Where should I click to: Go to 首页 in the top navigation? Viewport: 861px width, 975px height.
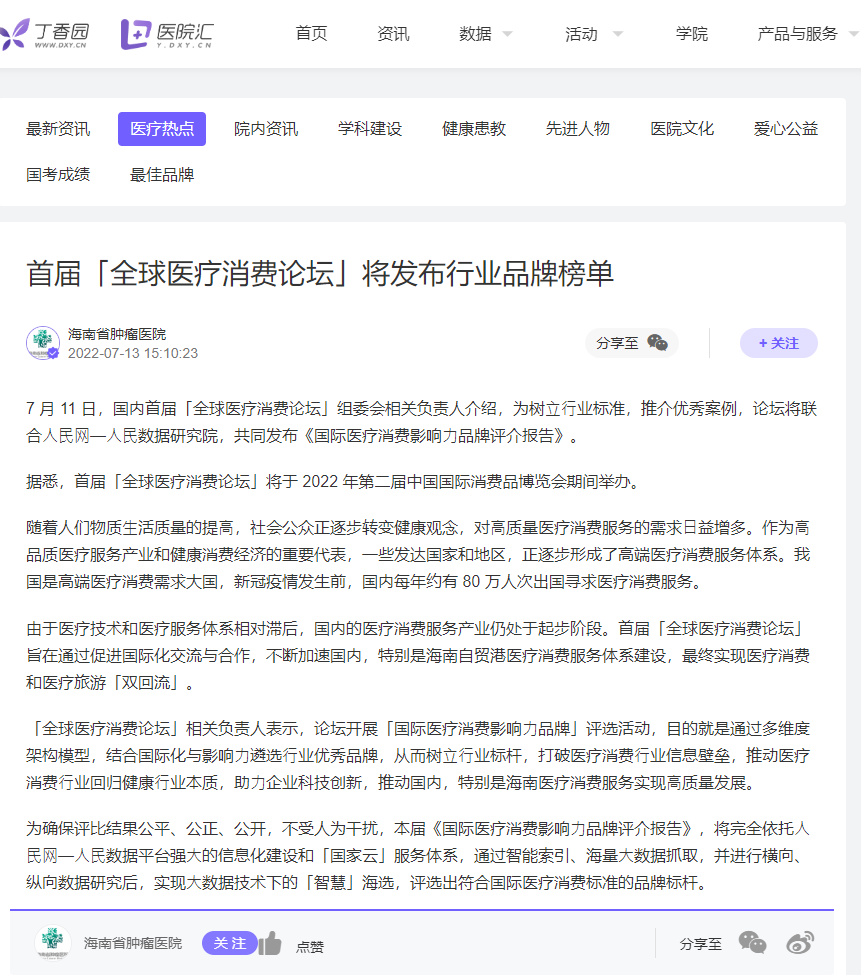coord(311,34)
